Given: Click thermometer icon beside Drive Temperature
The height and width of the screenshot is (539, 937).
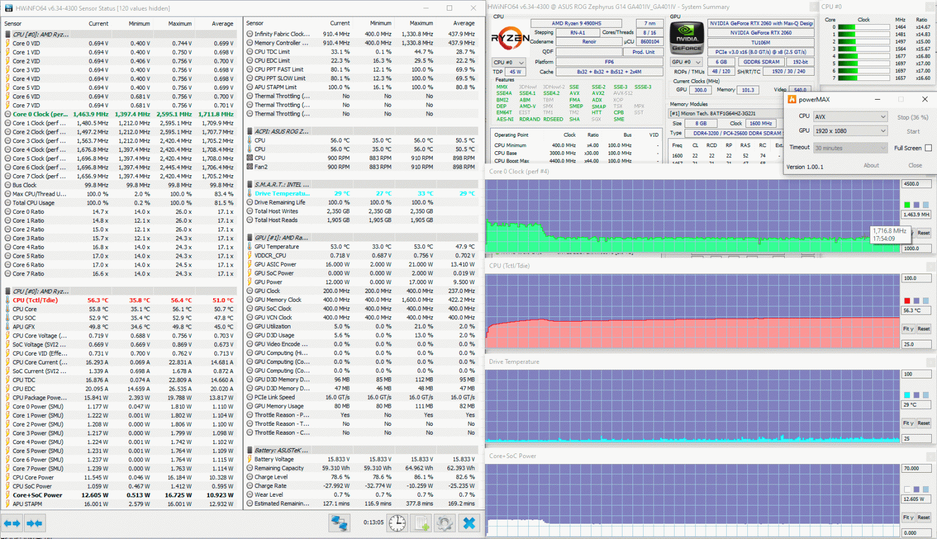Looking at the screenshot, I should point(250,194).
